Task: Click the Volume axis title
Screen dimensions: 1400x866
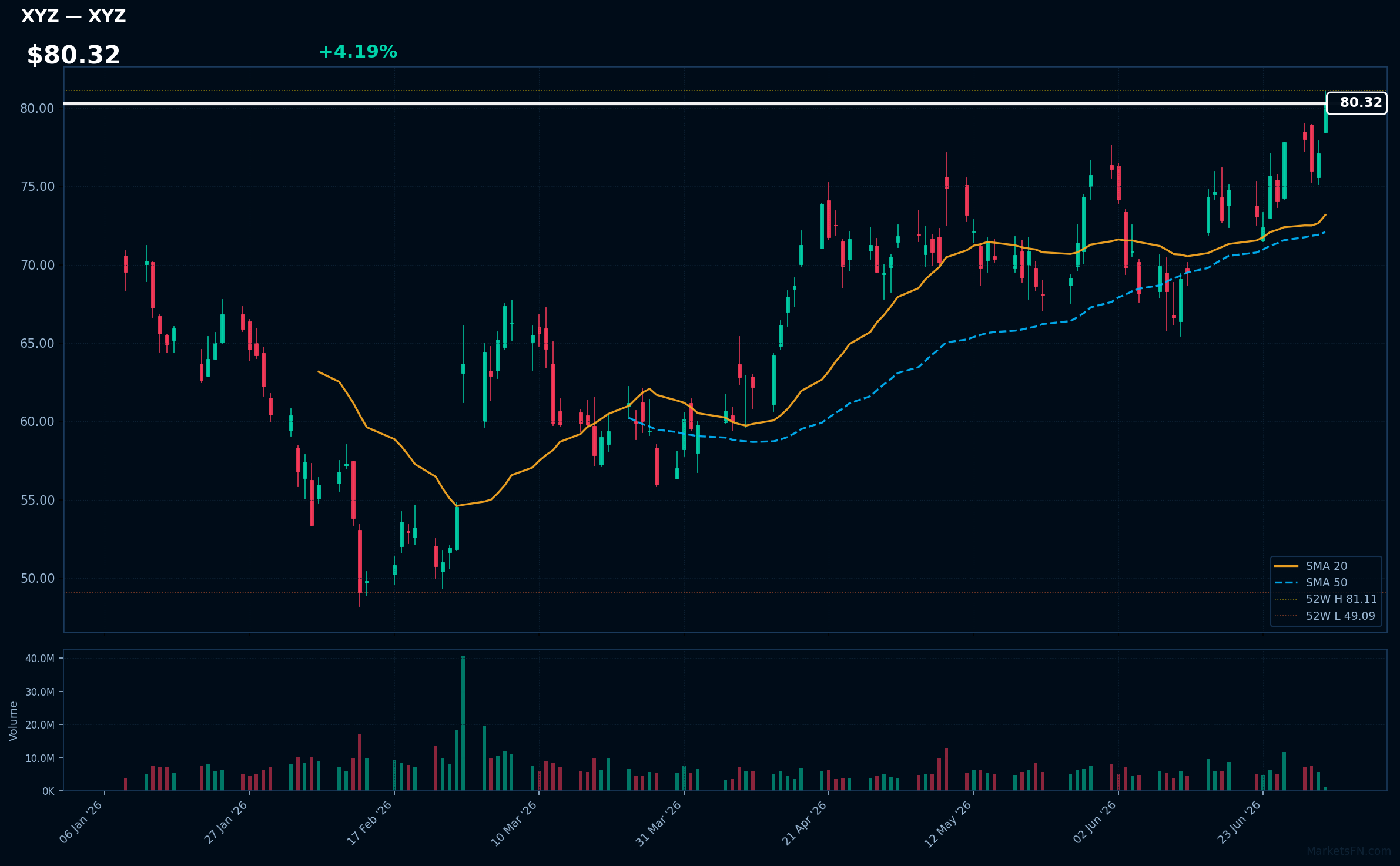Action: click(14, 721)
